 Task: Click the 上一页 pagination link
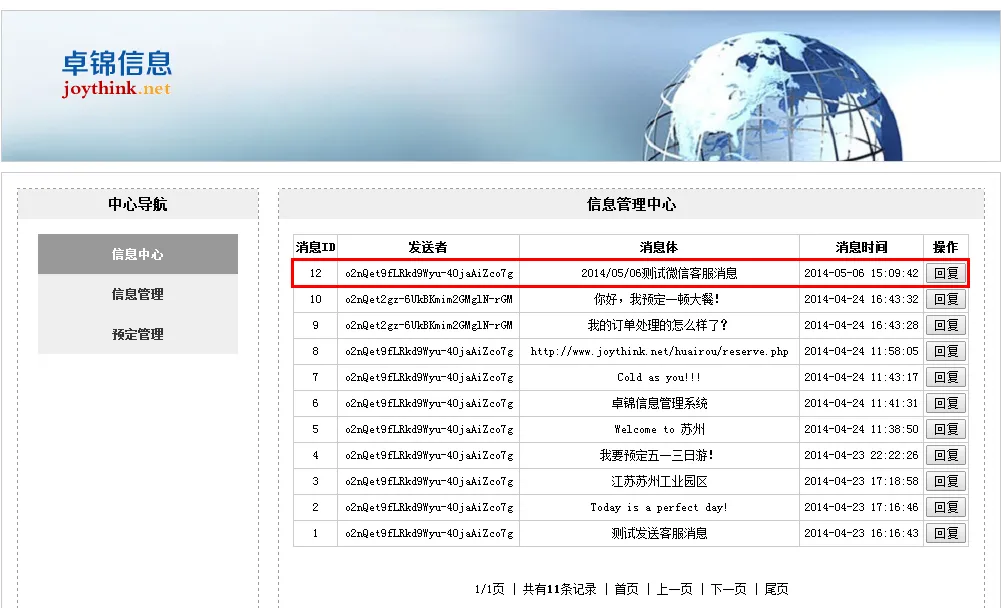point(674,589)
